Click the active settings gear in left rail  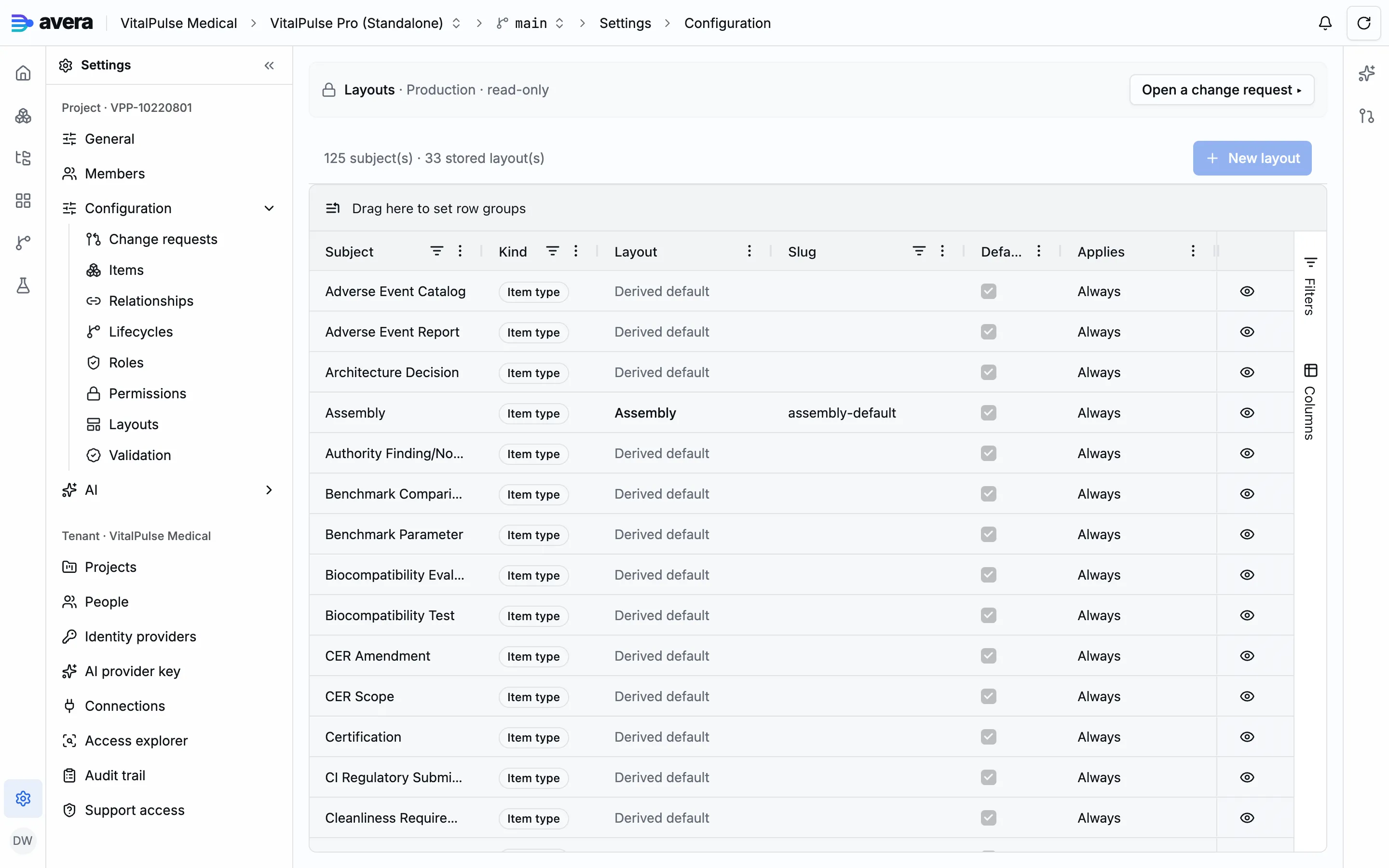coord(23,799)
